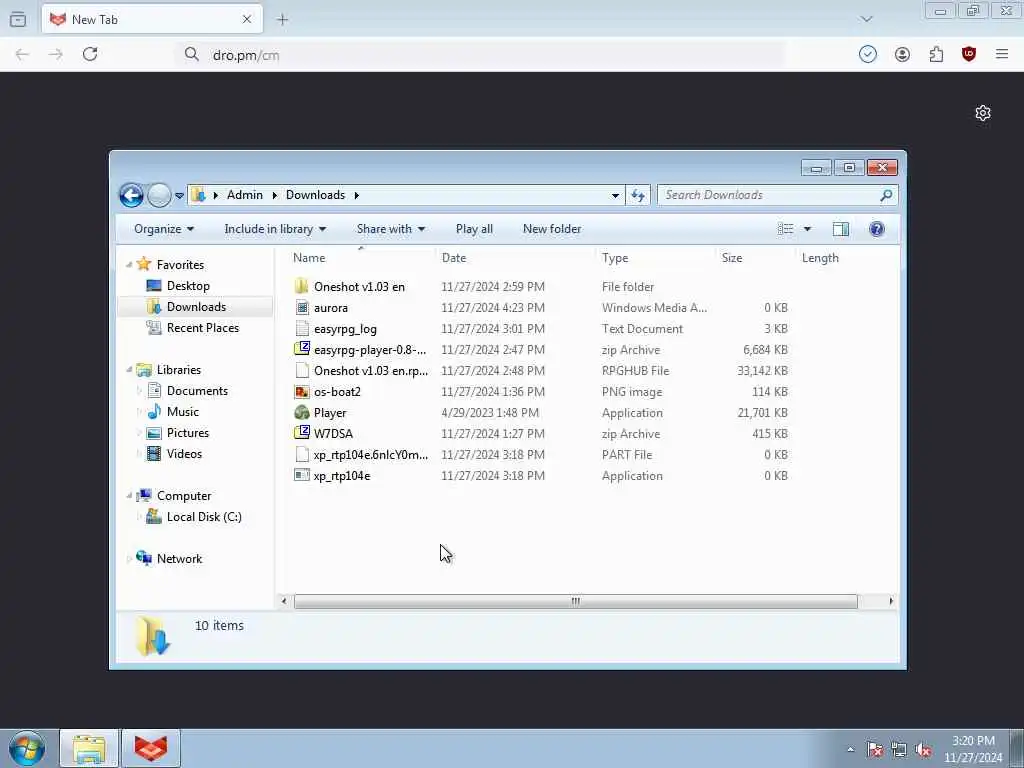The image size is (1024, 768).
Task: Open Recent Places in Favorites
Action: pos(202,328)
